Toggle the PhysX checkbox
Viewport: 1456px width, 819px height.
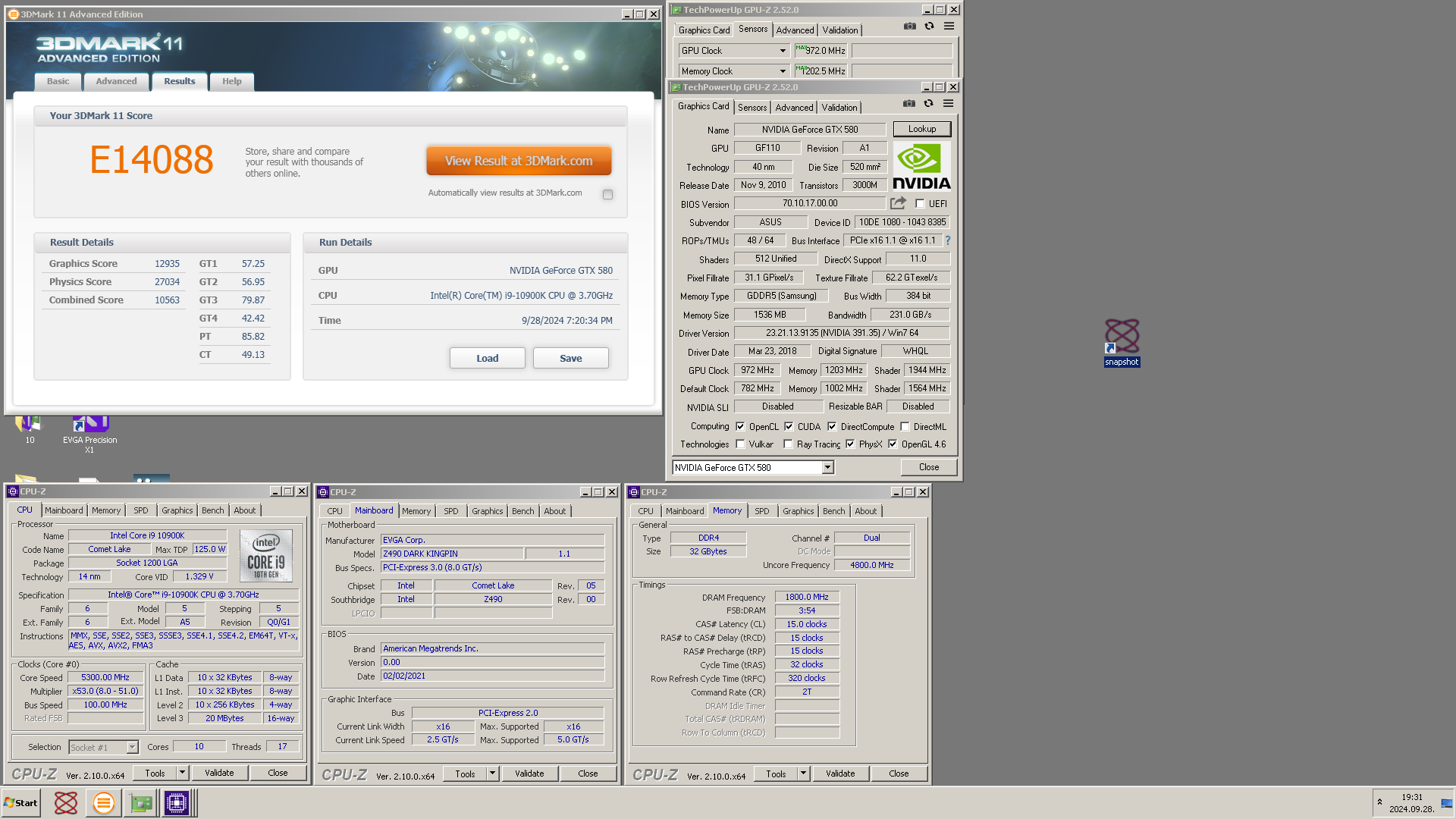(x=850, y=444)
